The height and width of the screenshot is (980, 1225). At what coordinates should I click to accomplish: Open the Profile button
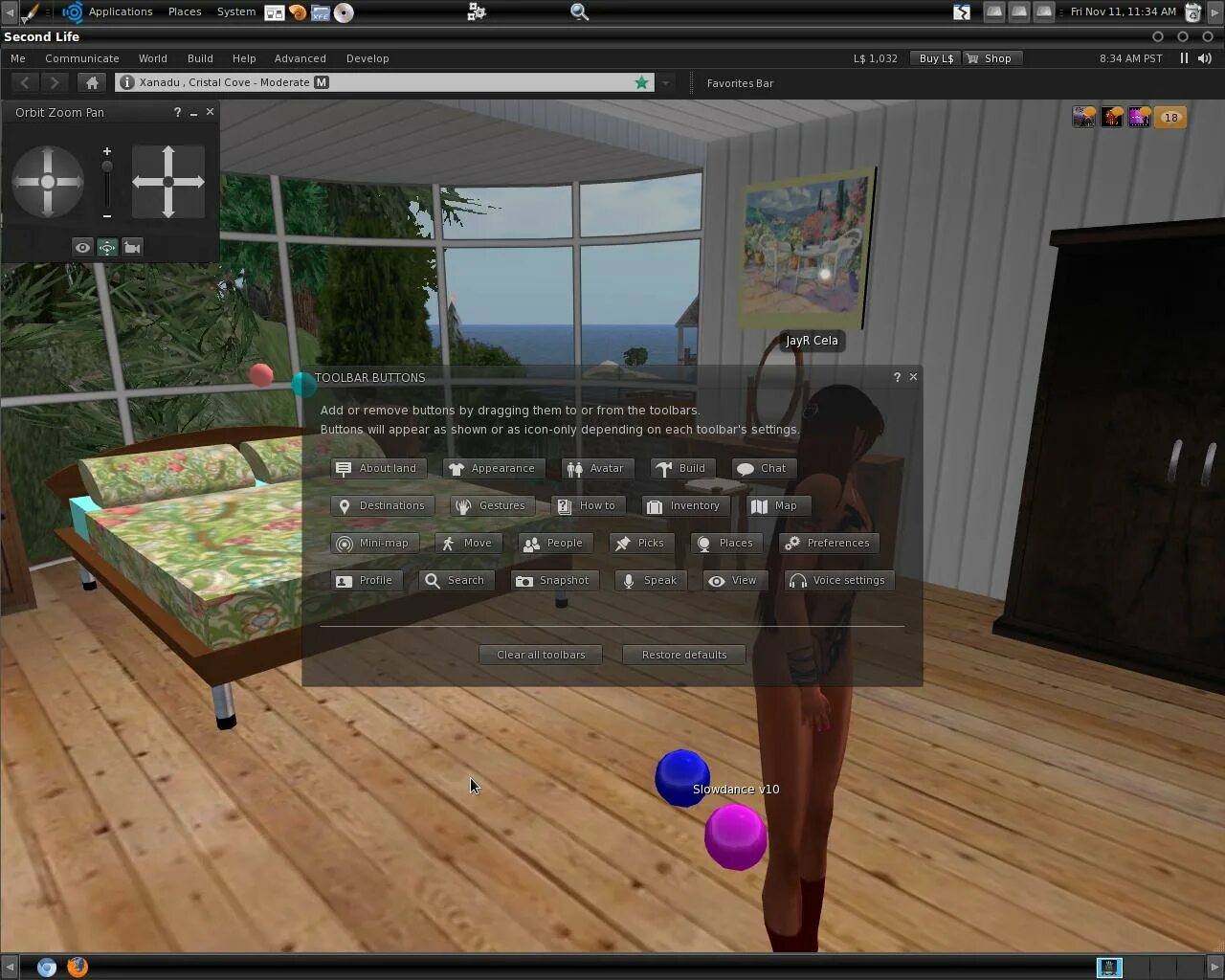367,581
